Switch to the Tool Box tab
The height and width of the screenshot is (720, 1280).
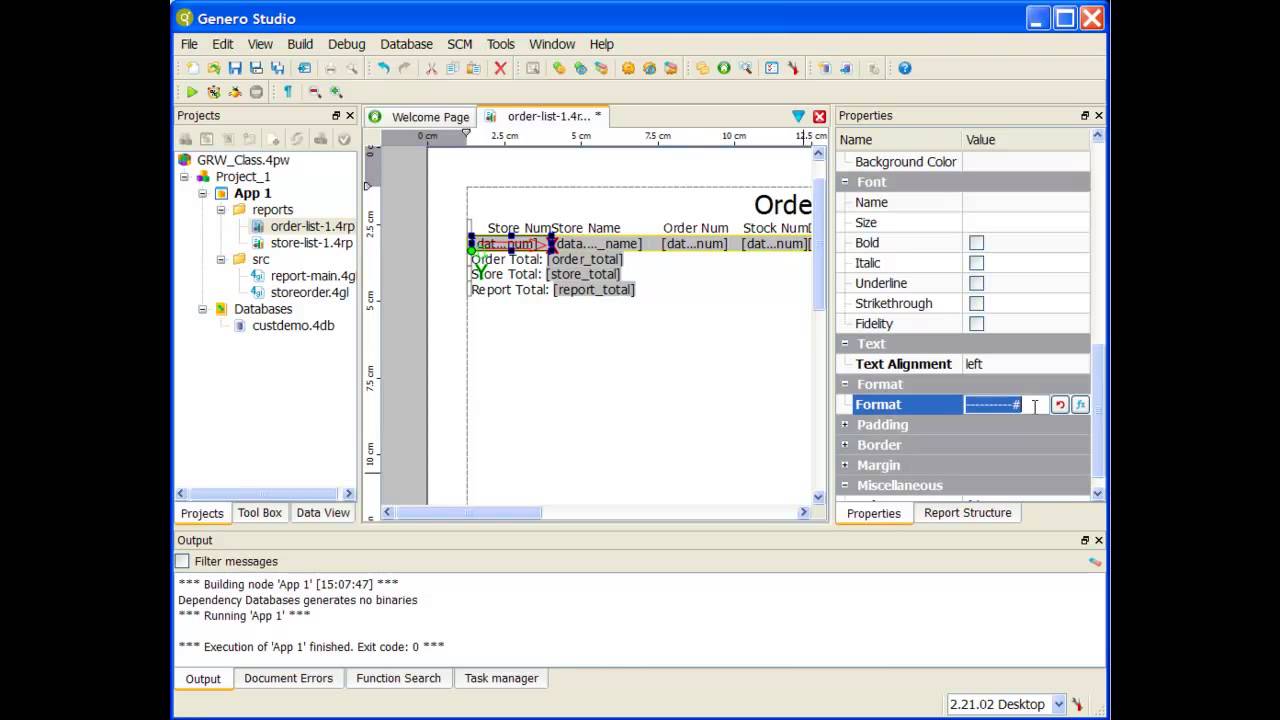[x=259, y=513]
